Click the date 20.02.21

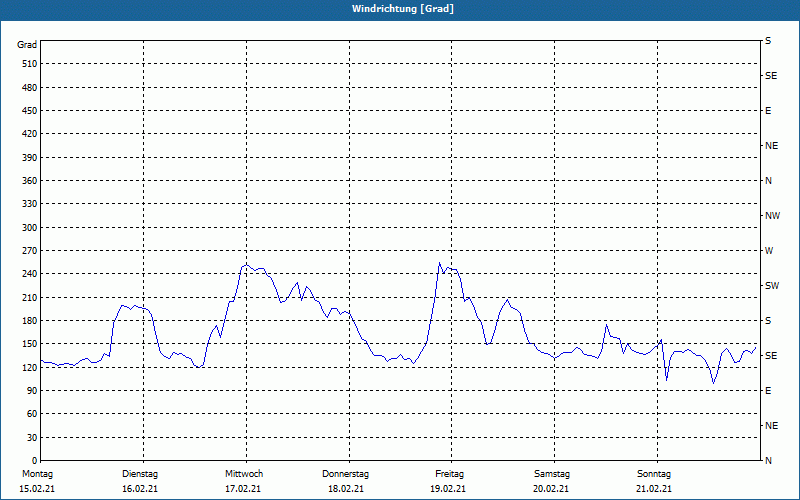pyautogui.click(x=551, y=489)
